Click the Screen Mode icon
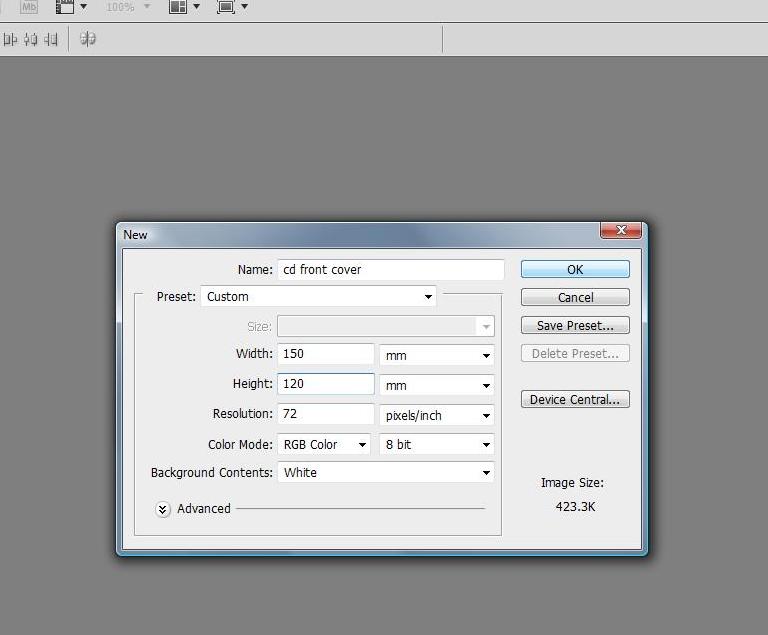The image size is (768, 635). (x=226, y=7)
